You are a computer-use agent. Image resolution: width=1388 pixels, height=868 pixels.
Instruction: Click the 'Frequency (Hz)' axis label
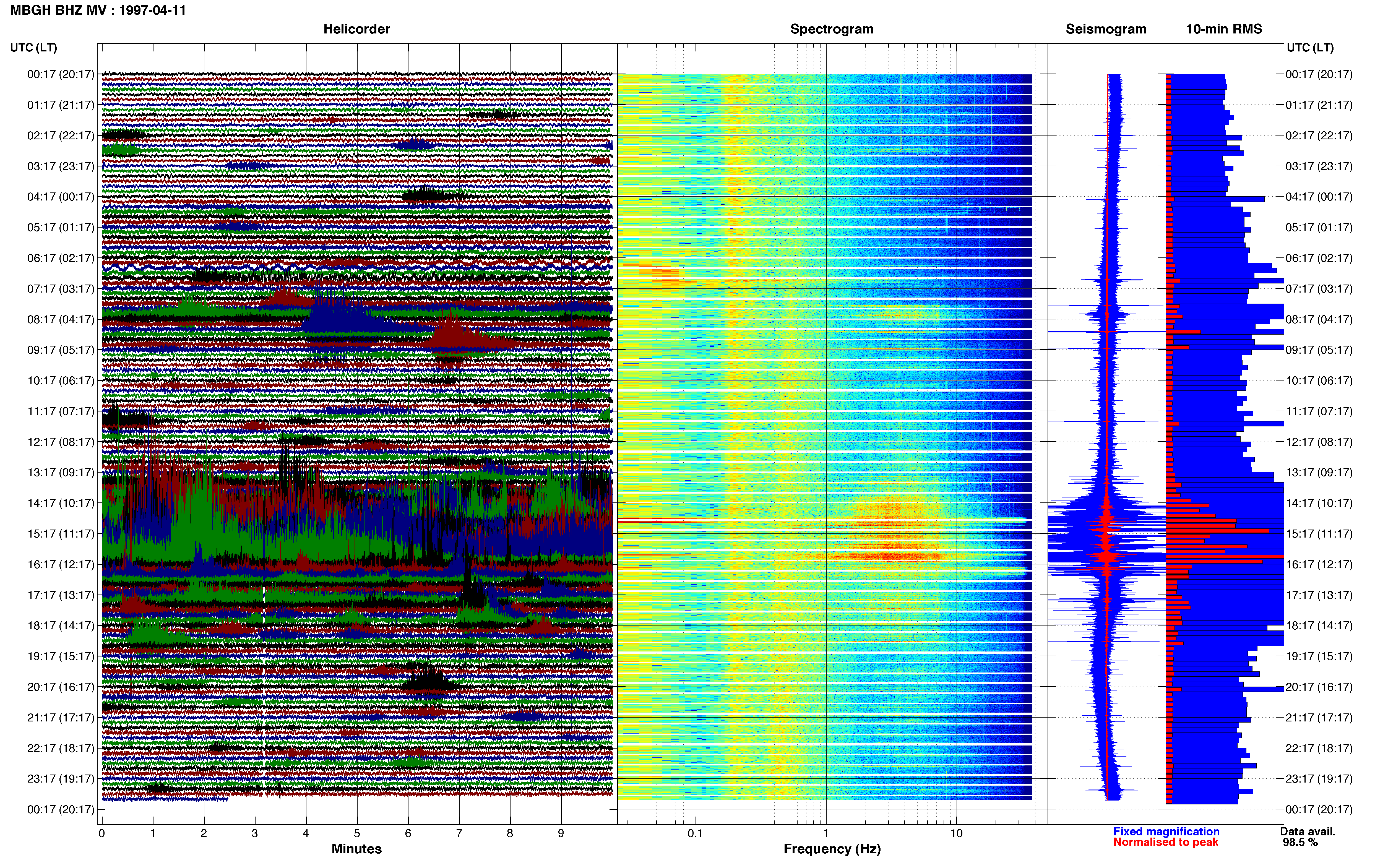point(832,849)
